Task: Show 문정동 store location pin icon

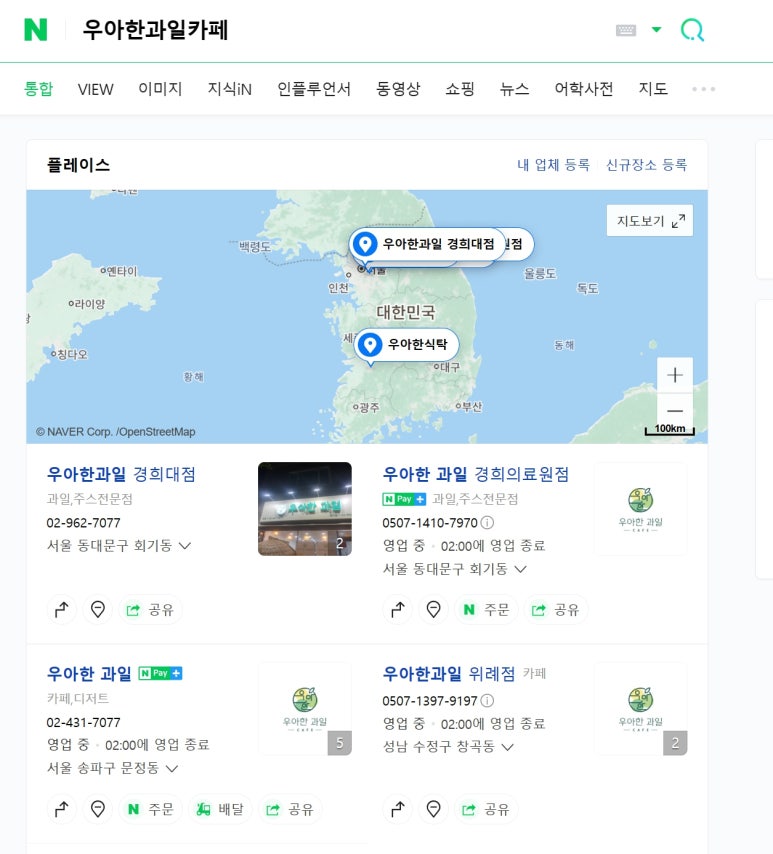Action: click(98, 809)
